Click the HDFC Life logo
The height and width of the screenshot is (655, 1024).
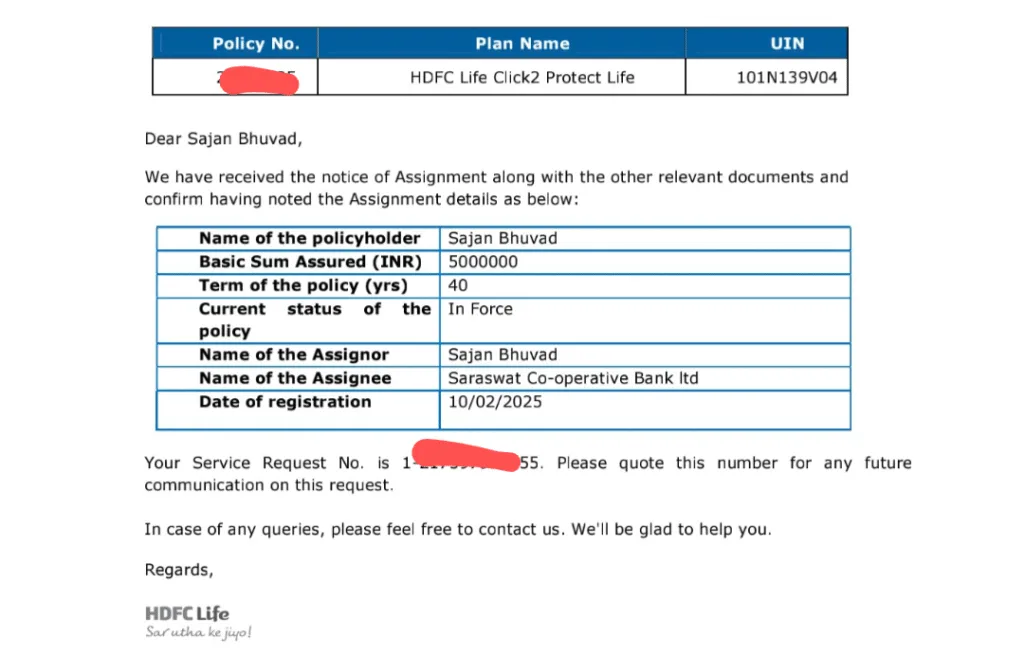(187, 614)
